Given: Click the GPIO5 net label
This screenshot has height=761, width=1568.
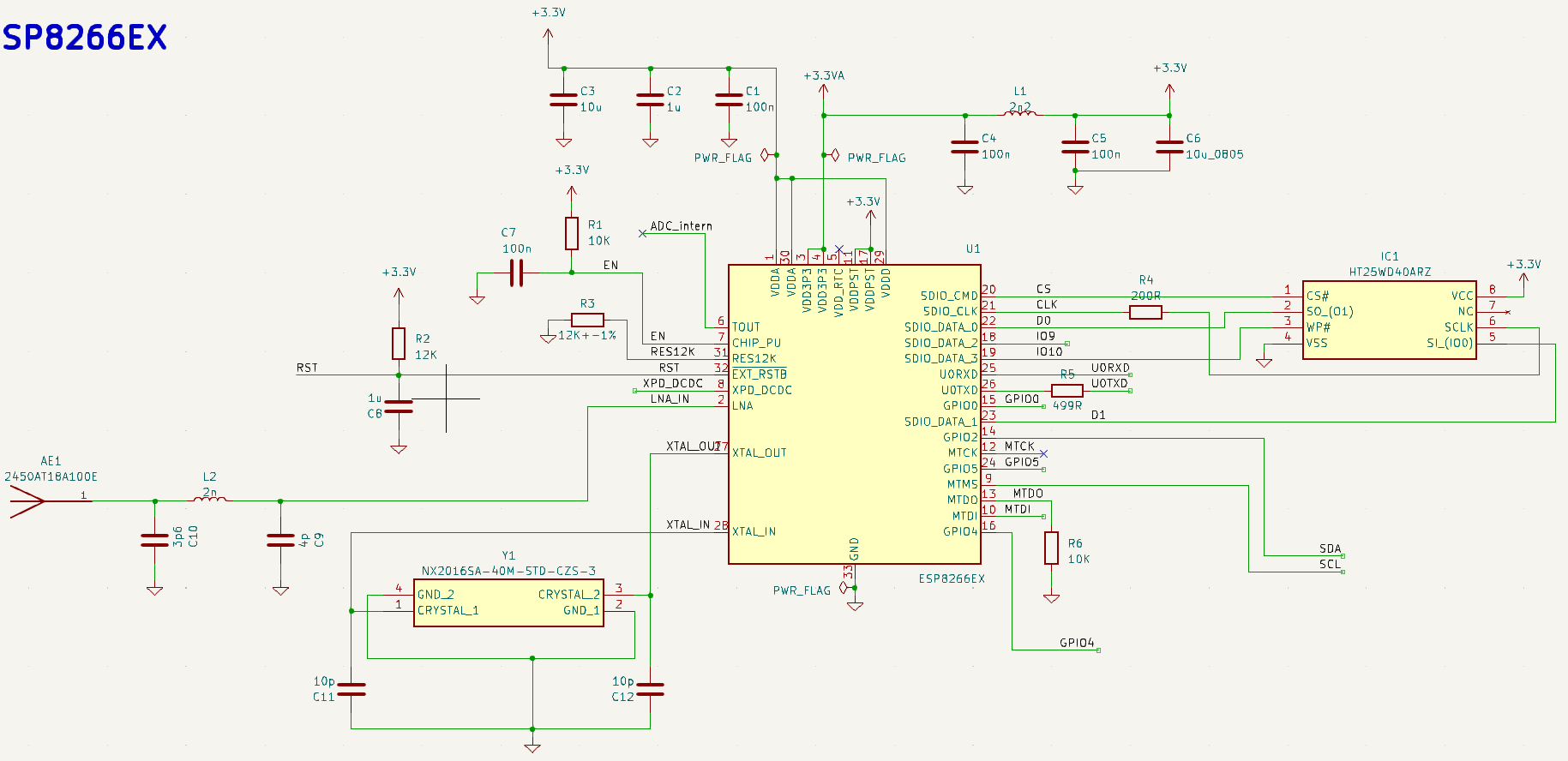Looking at the screenshot, I should tap(1022, 461).
